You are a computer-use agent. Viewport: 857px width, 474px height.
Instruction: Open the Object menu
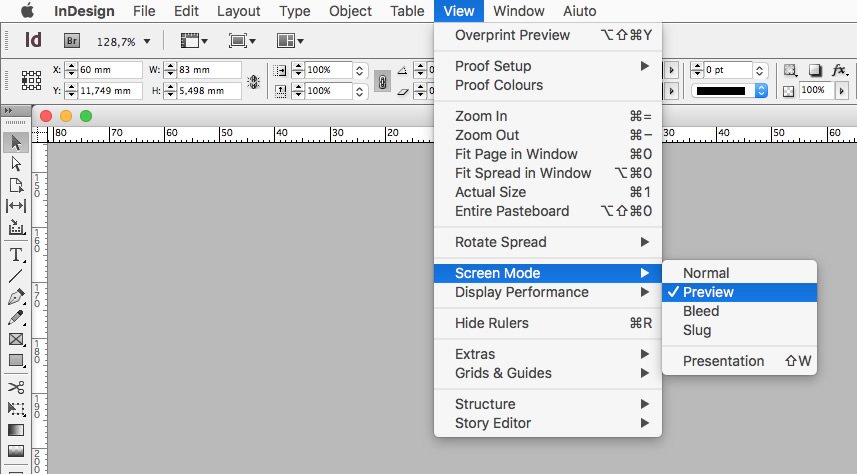coord(350,11)
